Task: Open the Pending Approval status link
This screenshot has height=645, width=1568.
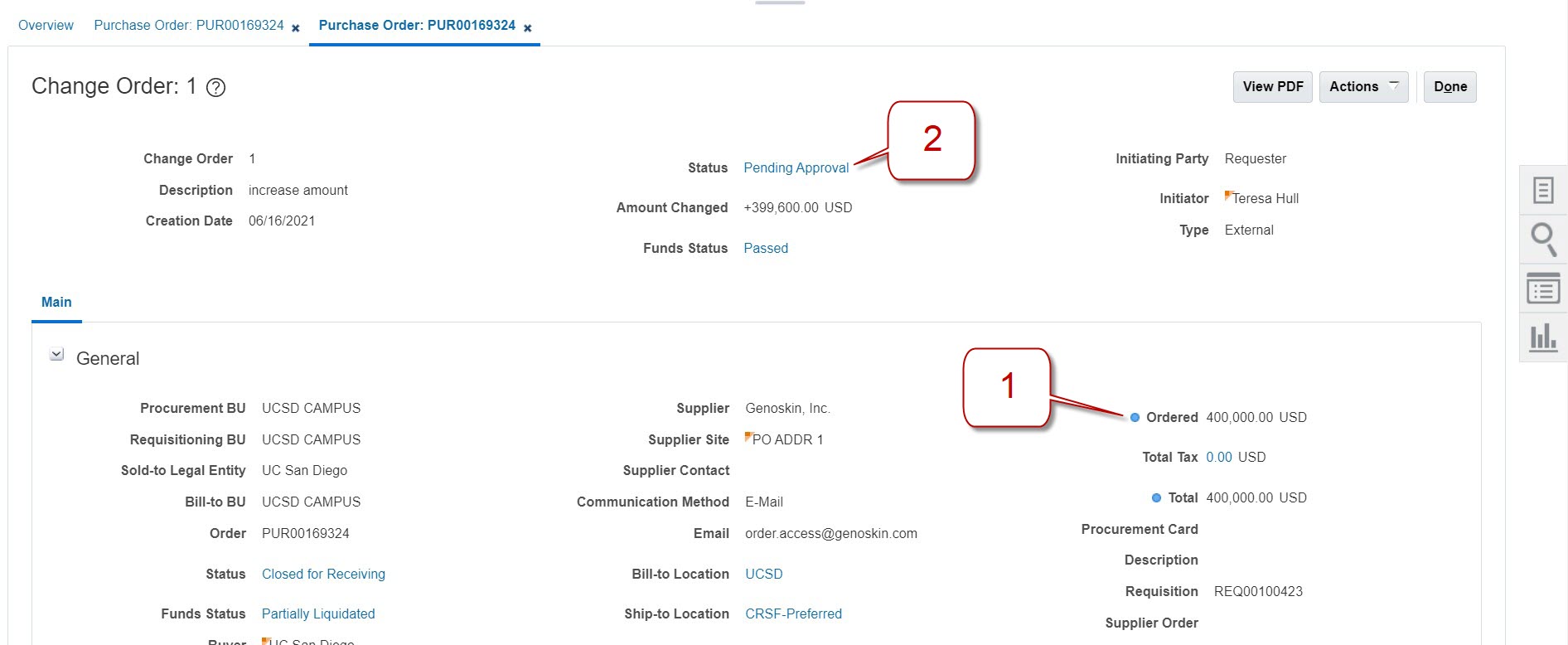Action: point(796,168)
